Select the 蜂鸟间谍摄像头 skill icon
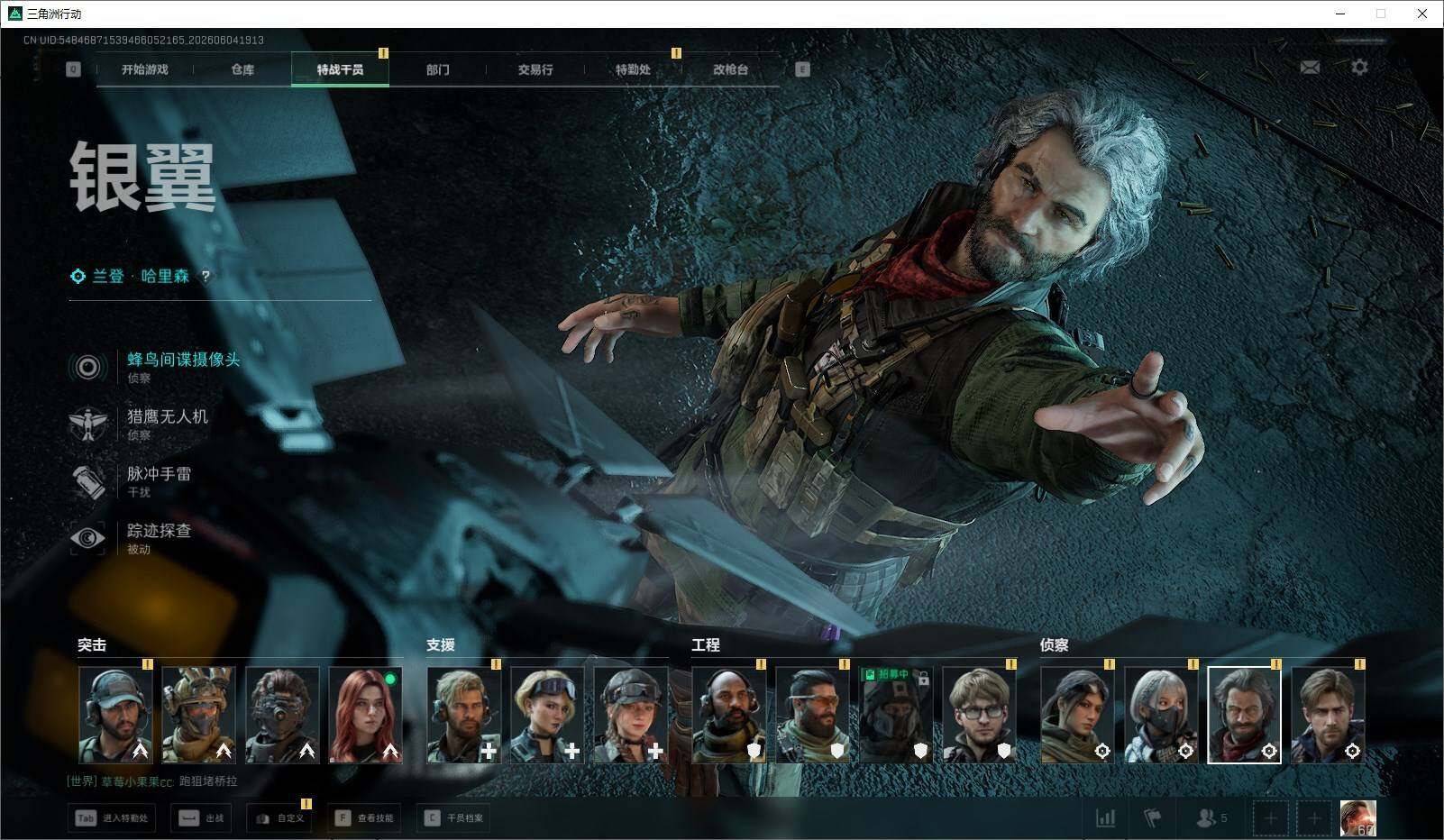The height and width of the screenshot is (840, 1444). (88, 367)
